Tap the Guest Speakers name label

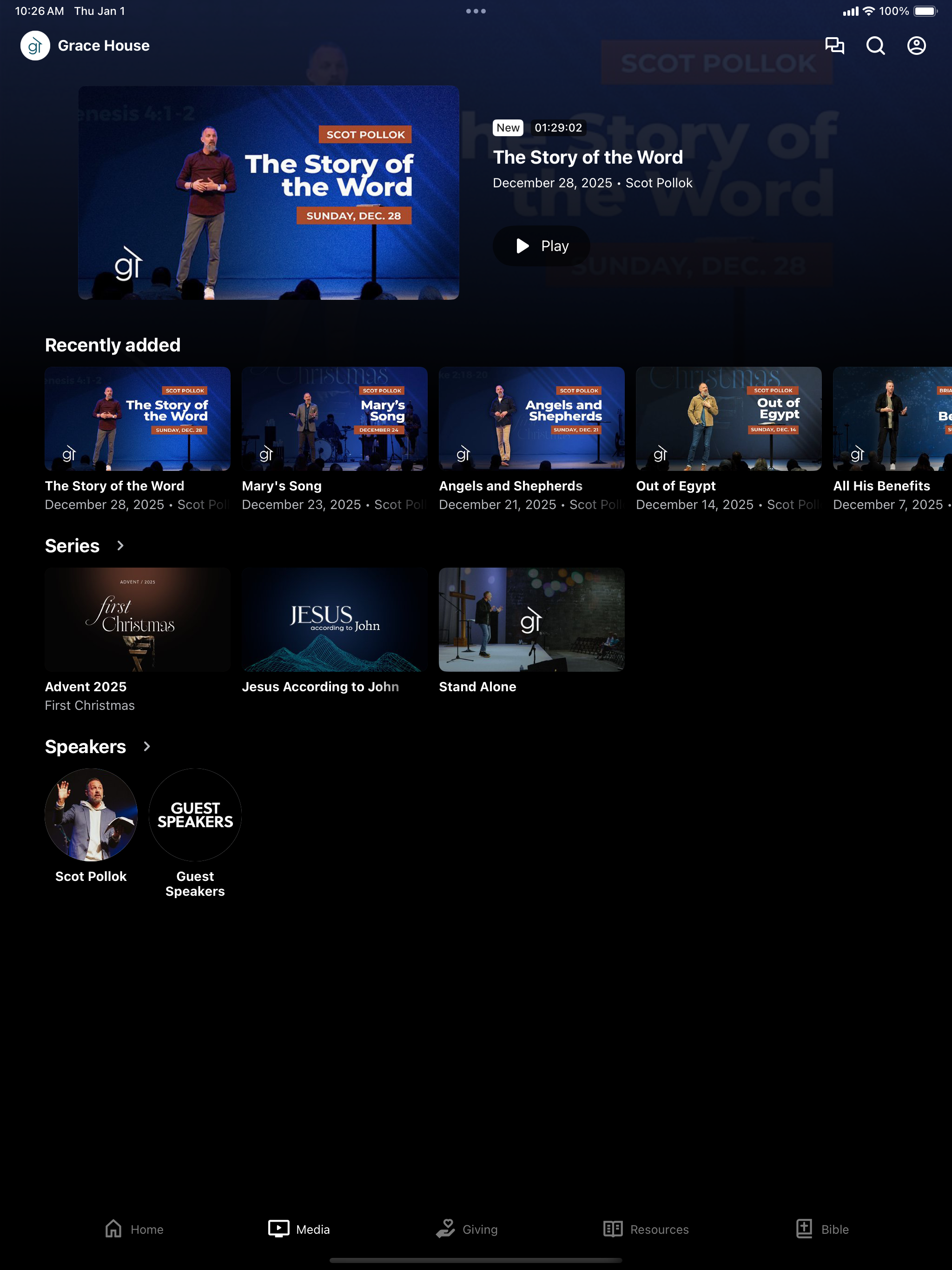tap(195, 884)
